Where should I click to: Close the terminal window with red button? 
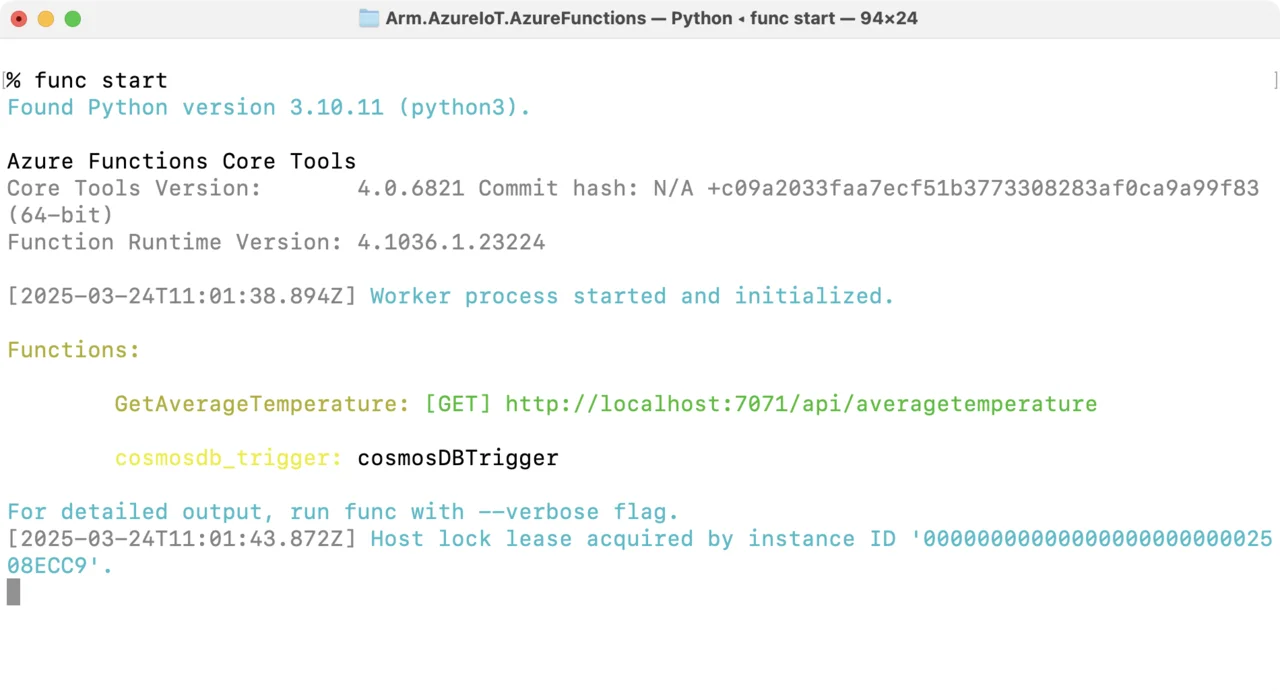point(19,18)
